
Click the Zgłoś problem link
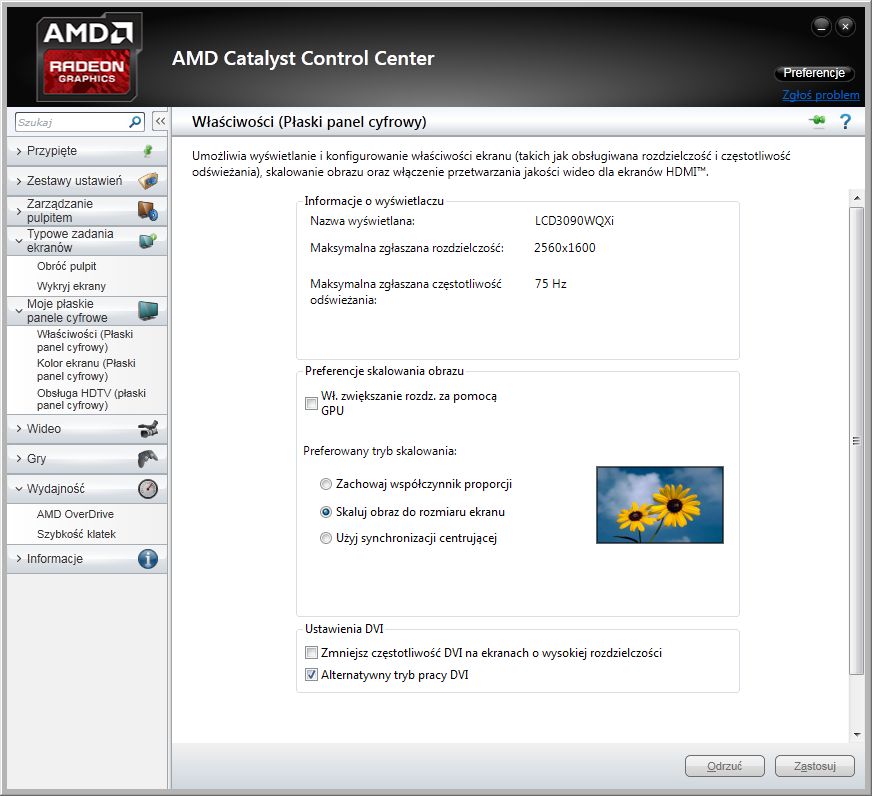[821, 95]
